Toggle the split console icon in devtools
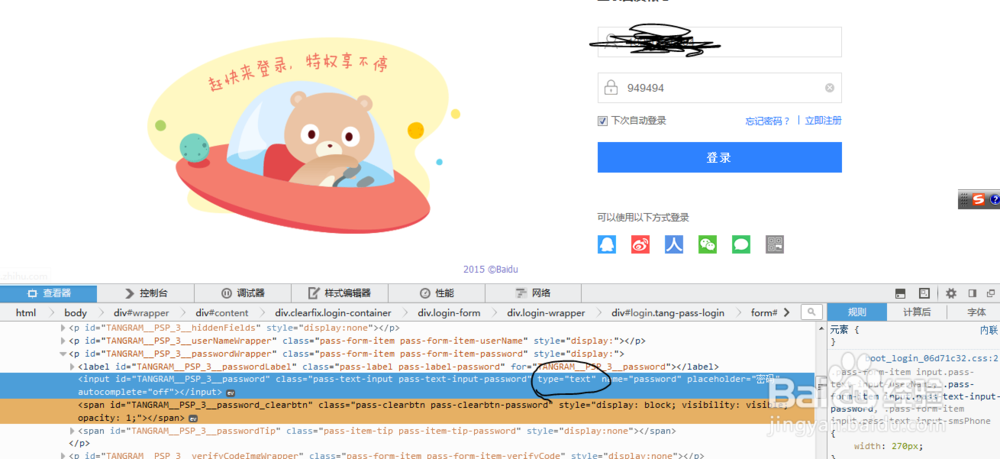Viewport: 1000px width, 459px height. [x=901, y=293]
